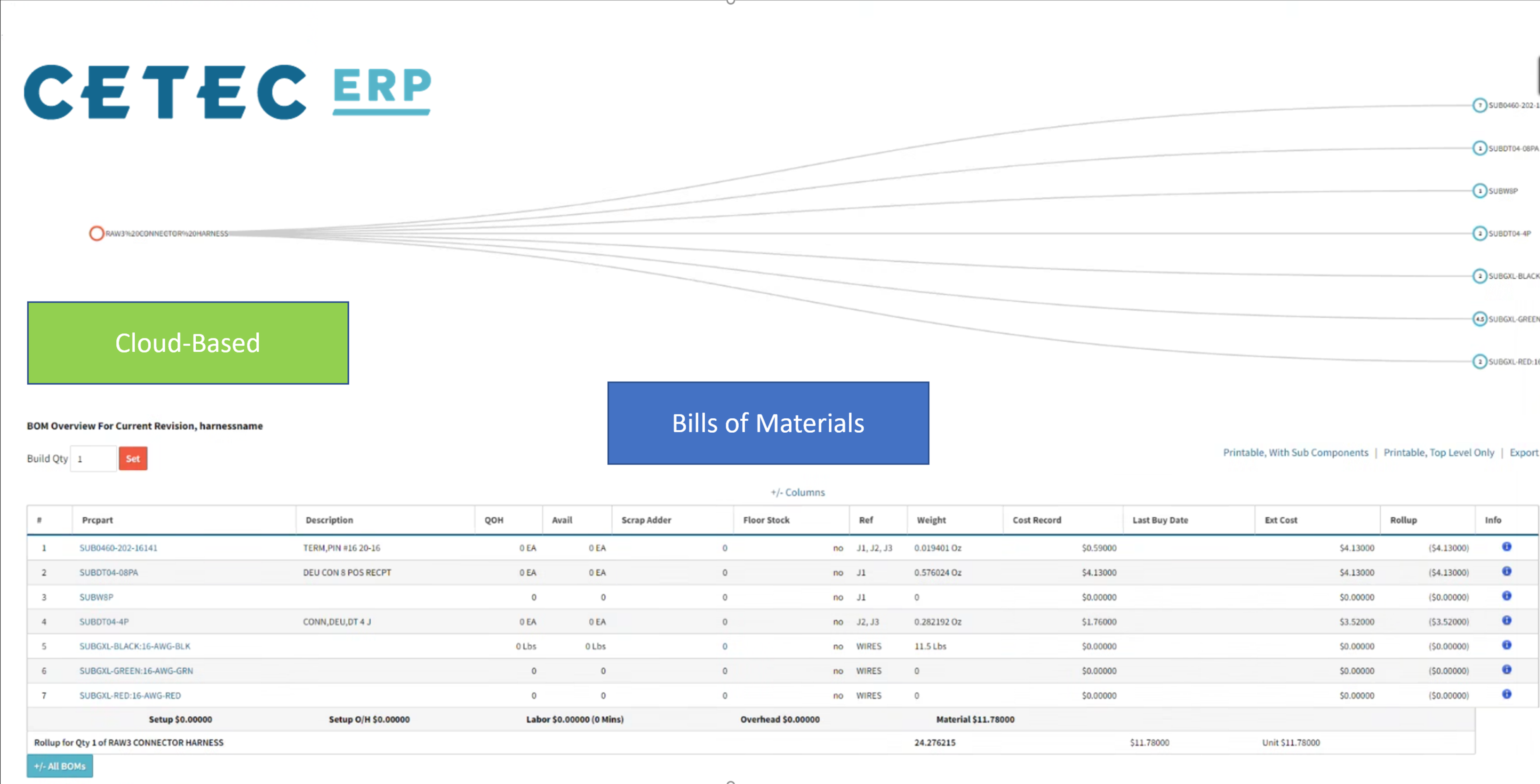Click the SUBW8P tree node circle

point(1479,191)
